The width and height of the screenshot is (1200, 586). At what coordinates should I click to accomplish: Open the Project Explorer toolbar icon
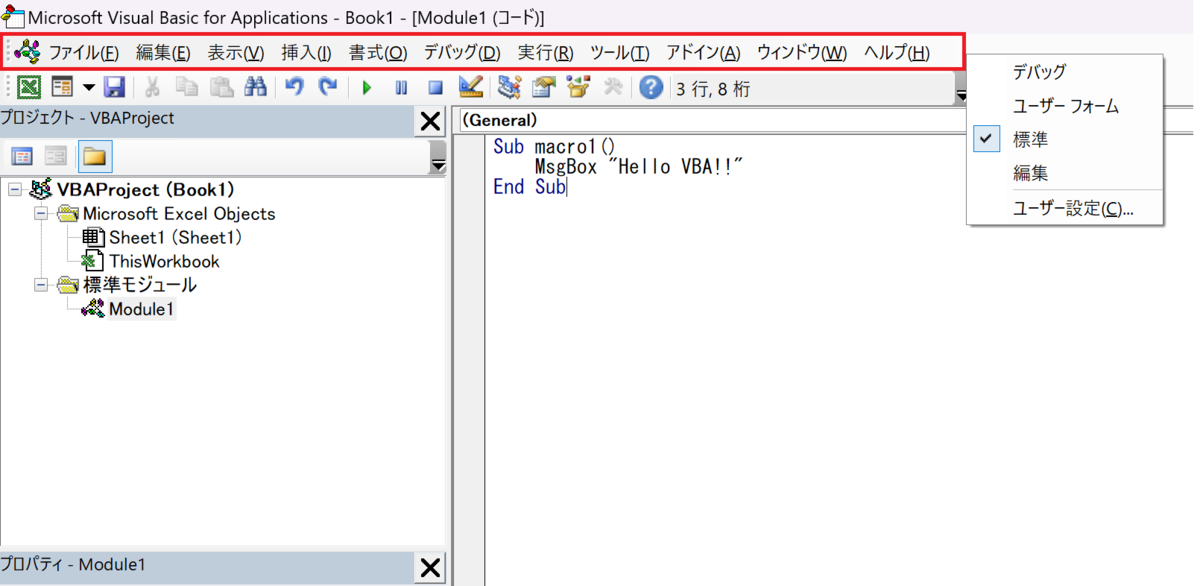point(509,88)
